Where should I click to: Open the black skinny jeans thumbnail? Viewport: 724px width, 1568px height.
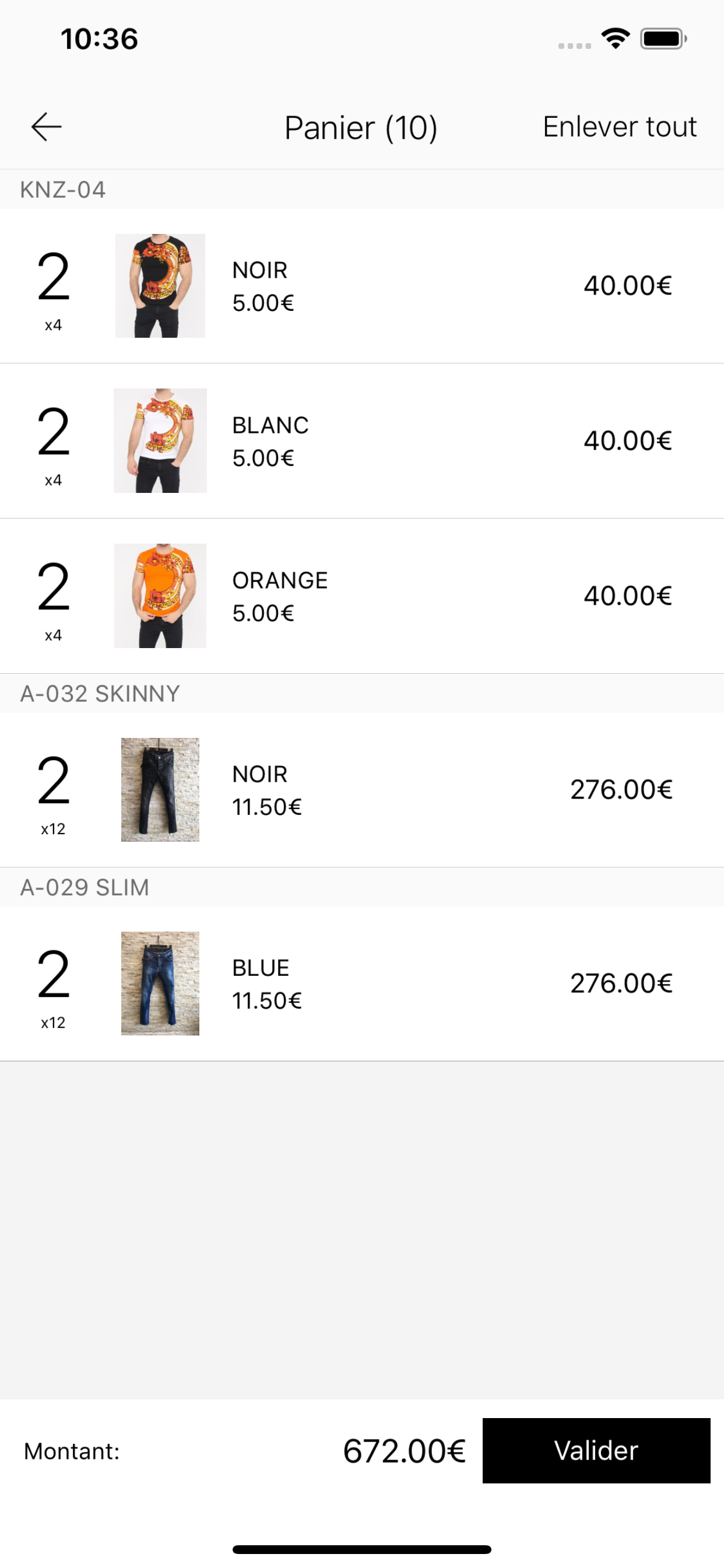pos(160,789)
